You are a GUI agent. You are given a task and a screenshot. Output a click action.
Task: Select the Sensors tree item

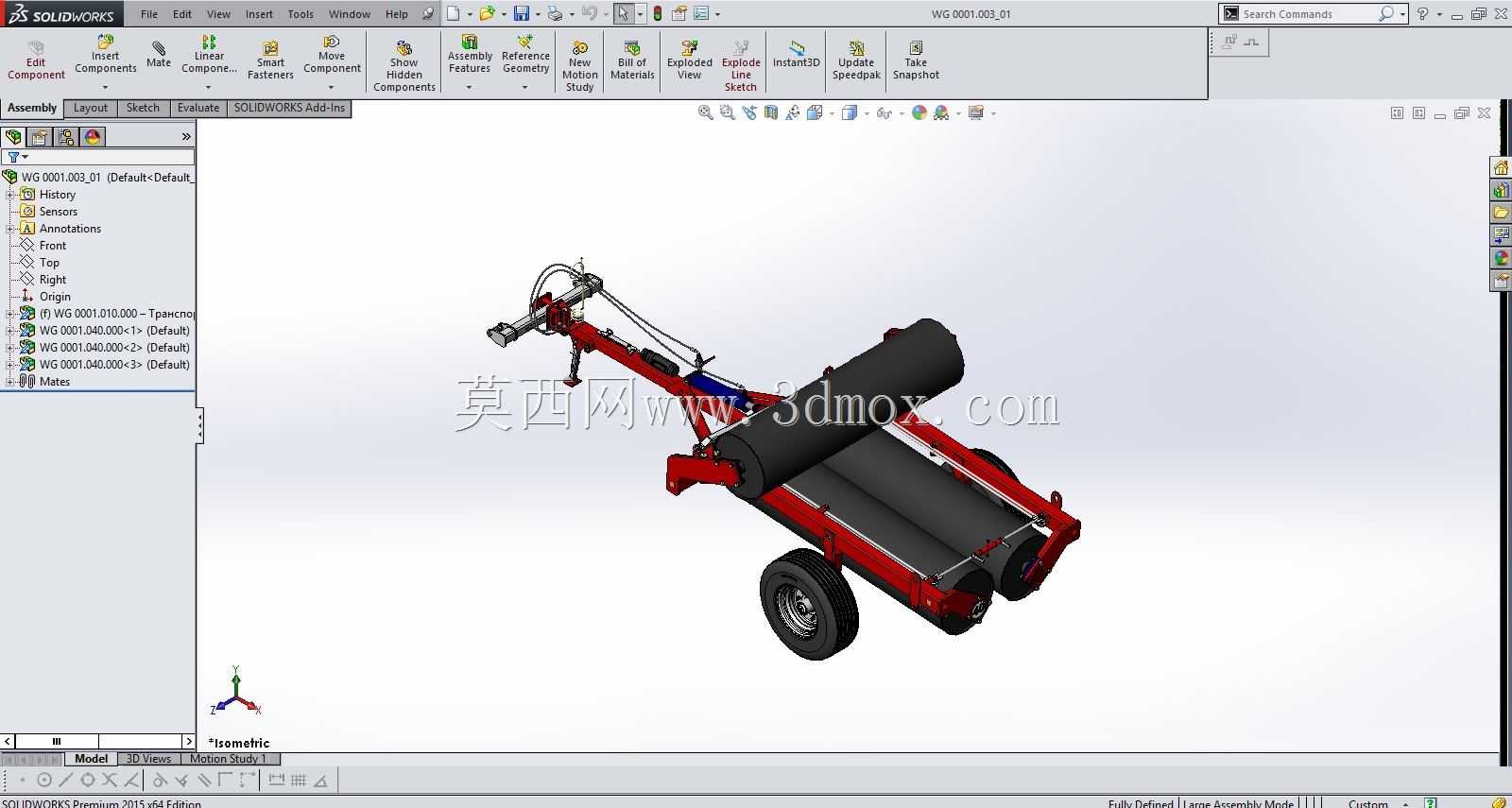pos(59,212)
